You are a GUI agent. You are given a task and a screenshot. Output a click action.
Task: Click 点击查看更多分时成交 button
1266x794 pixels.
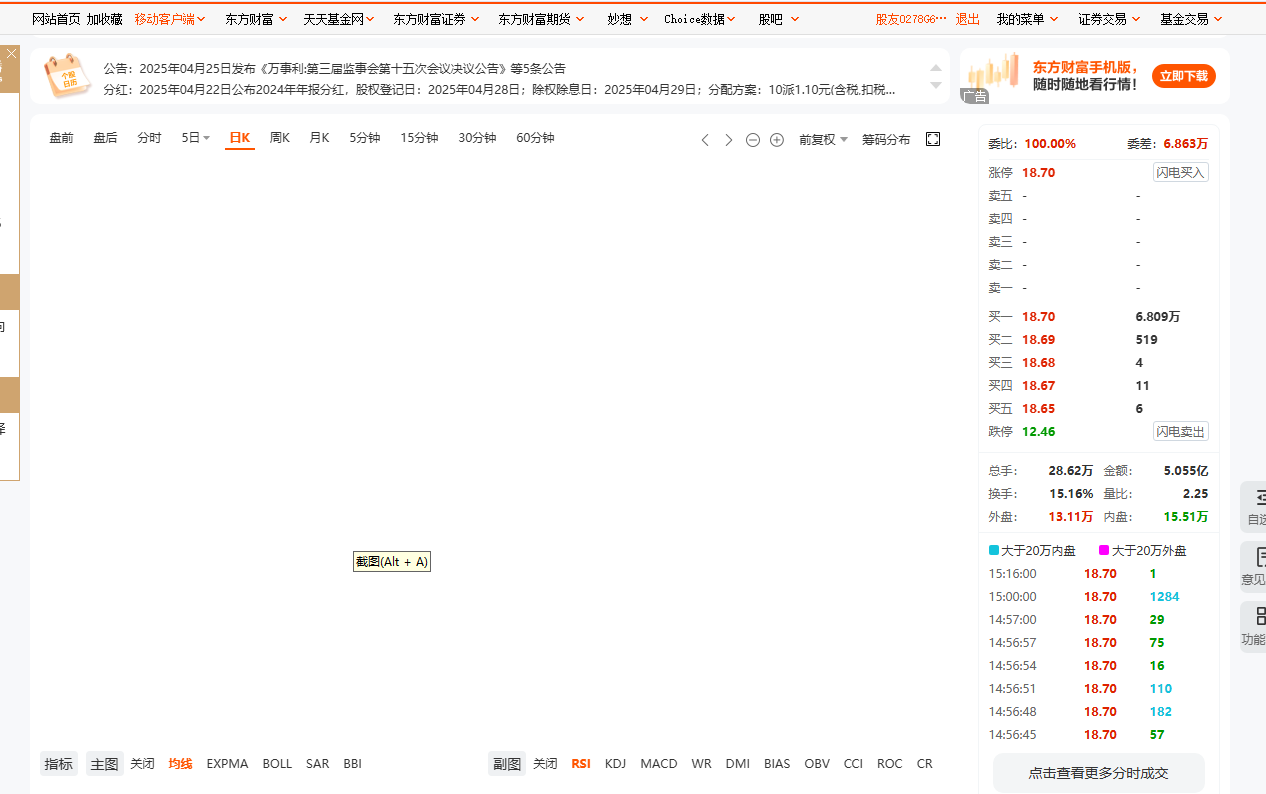[1098, 773]
